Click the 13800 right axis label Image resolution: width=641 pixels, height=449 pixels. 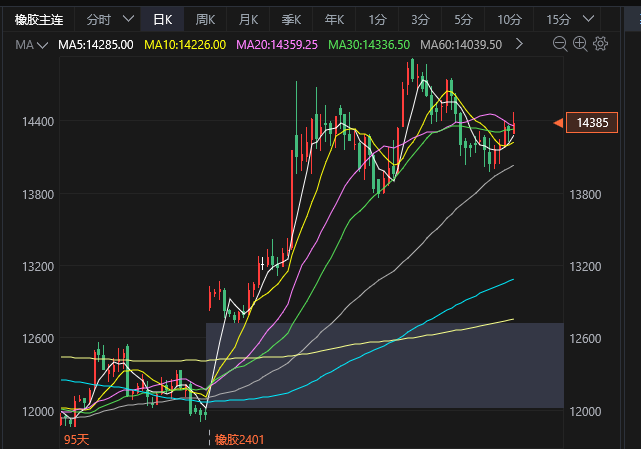tap(585, 194)
